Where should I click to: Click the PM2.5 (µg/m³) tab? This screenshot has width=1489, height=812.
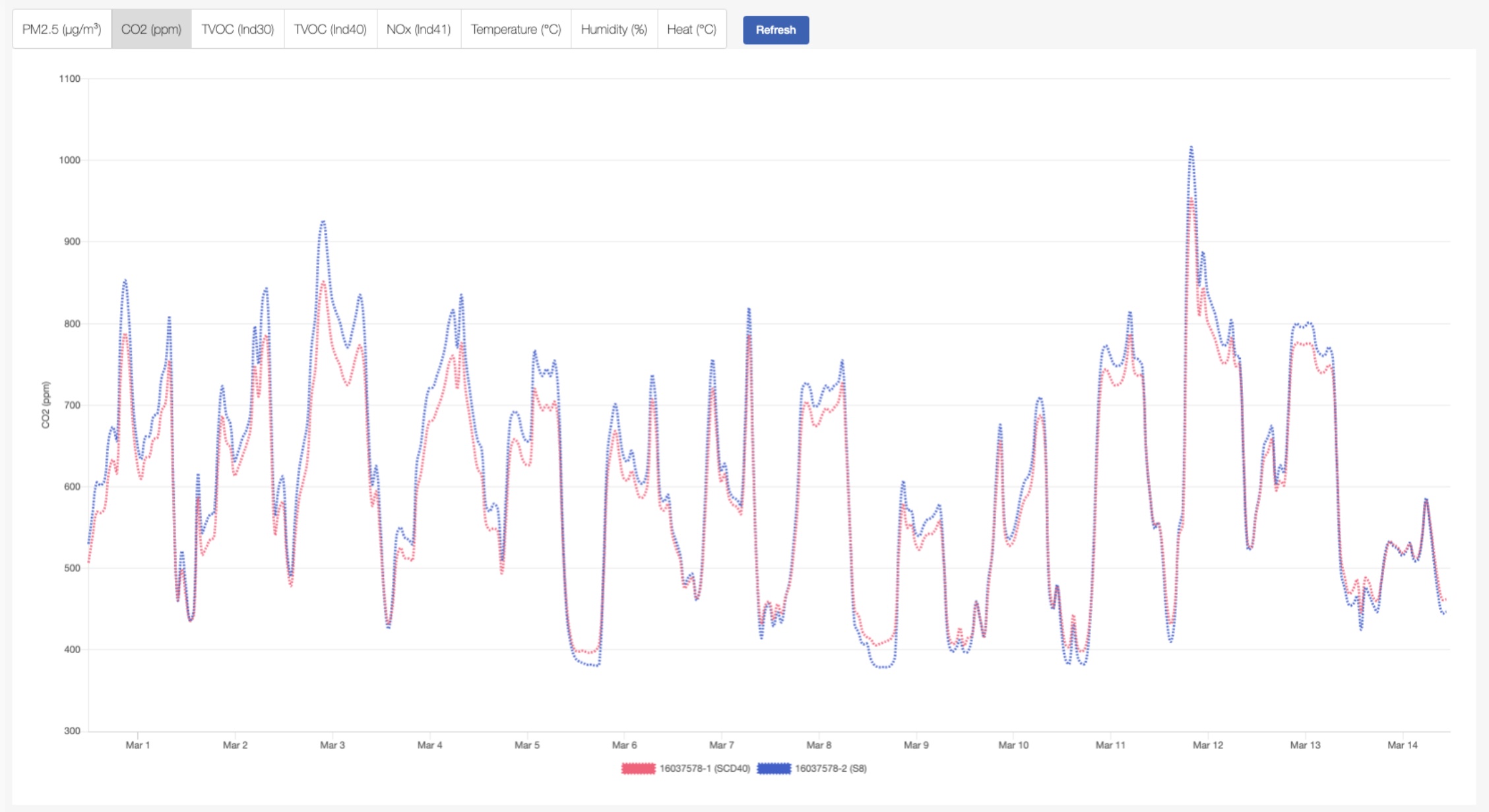61,29
